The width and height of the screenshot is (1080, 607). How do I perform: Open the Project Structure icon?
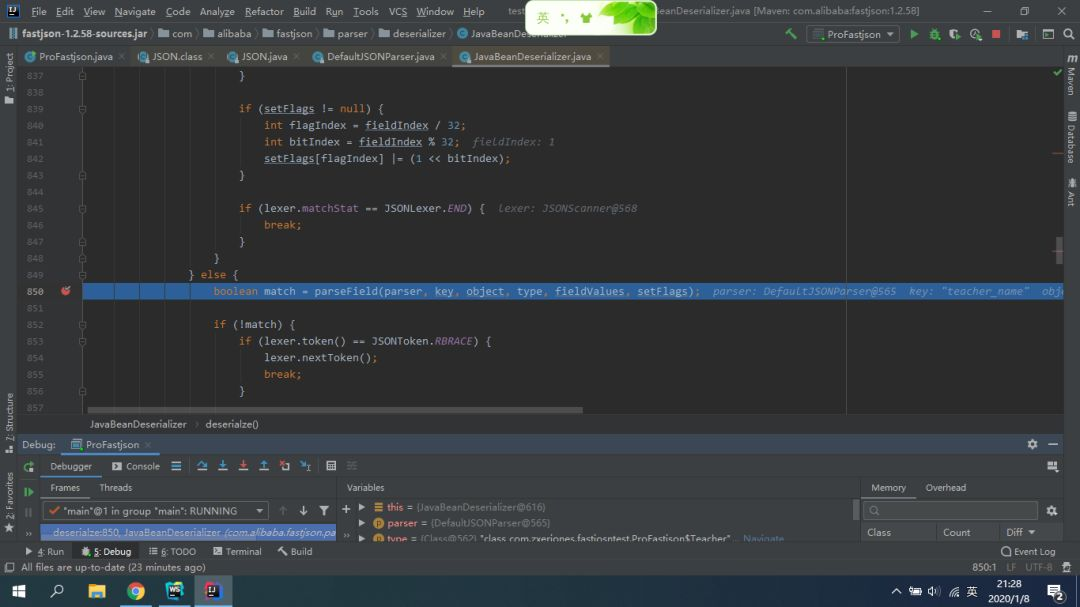[1022, 34]
